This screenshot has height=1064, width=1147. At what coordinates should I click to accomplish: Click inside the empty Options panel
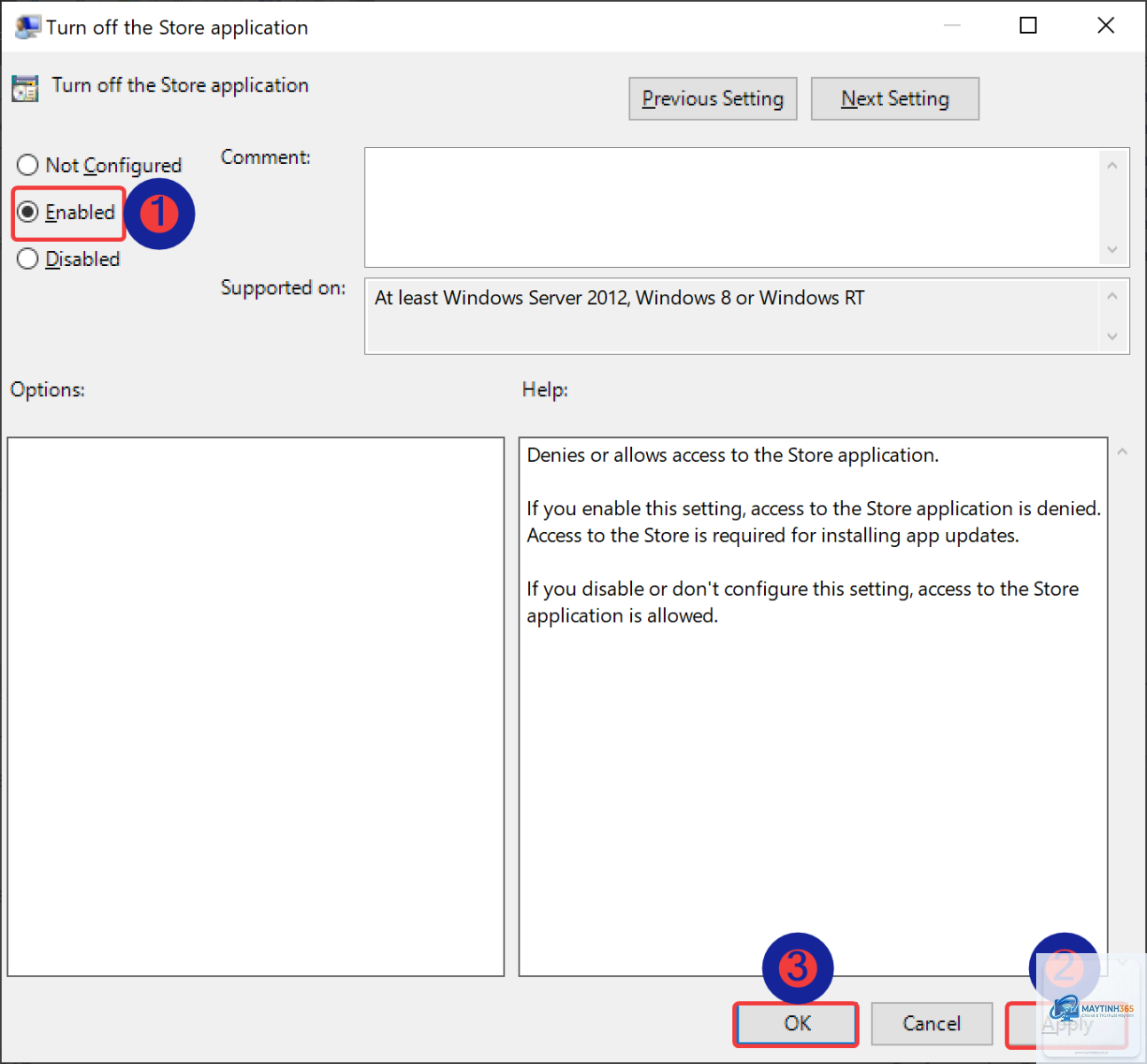click(255, 707)
